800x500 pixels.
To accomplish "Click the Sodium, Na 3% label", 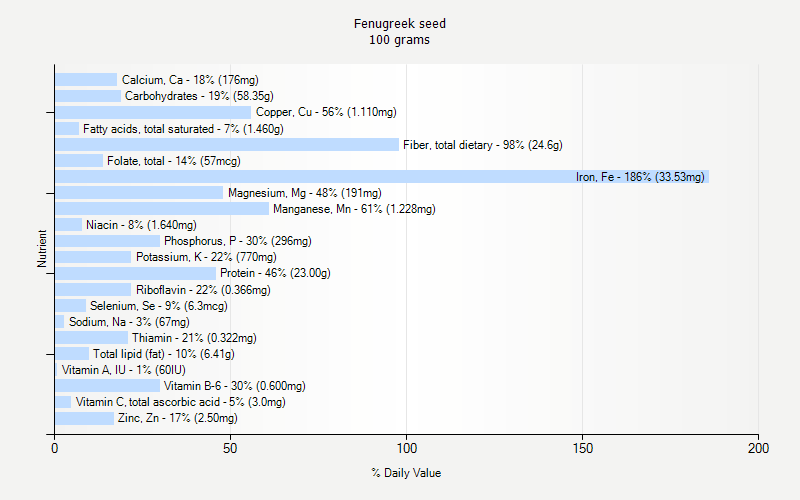I will [129, 322].
